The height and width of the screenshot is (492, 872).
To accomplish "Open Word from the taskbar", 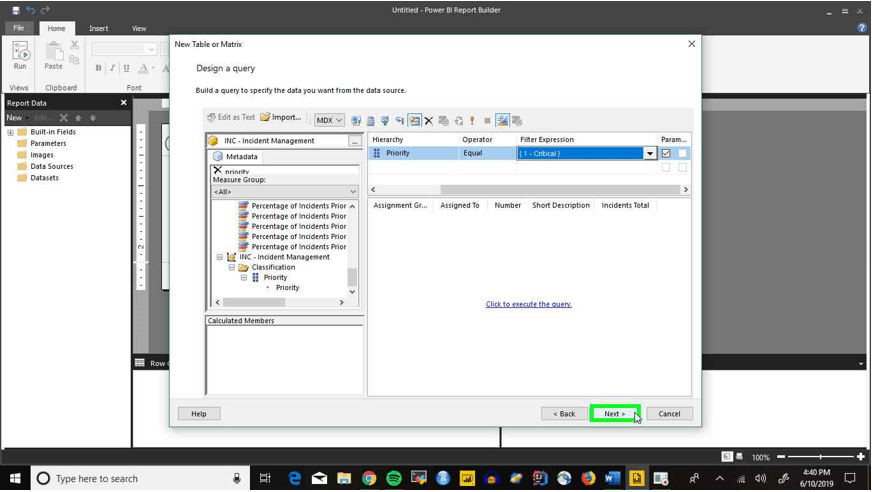I will (612, 478).
